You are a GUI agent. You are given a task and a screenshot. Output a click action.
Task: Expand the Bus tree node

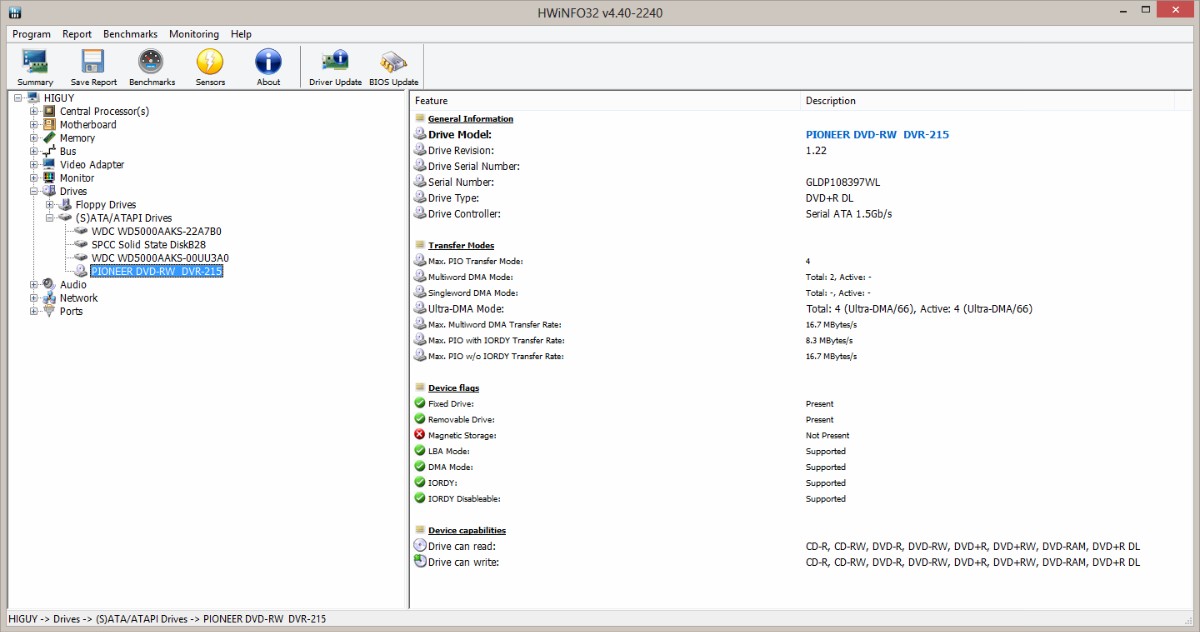(x=34, y=151)
